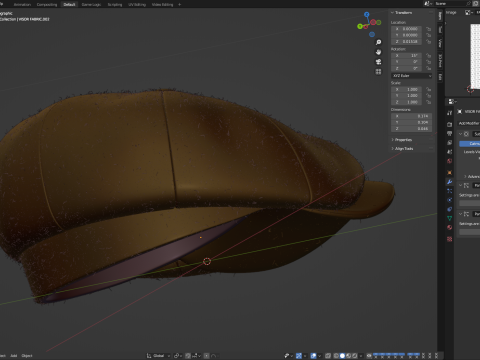Click the Rotation X field

coord(406,56)
